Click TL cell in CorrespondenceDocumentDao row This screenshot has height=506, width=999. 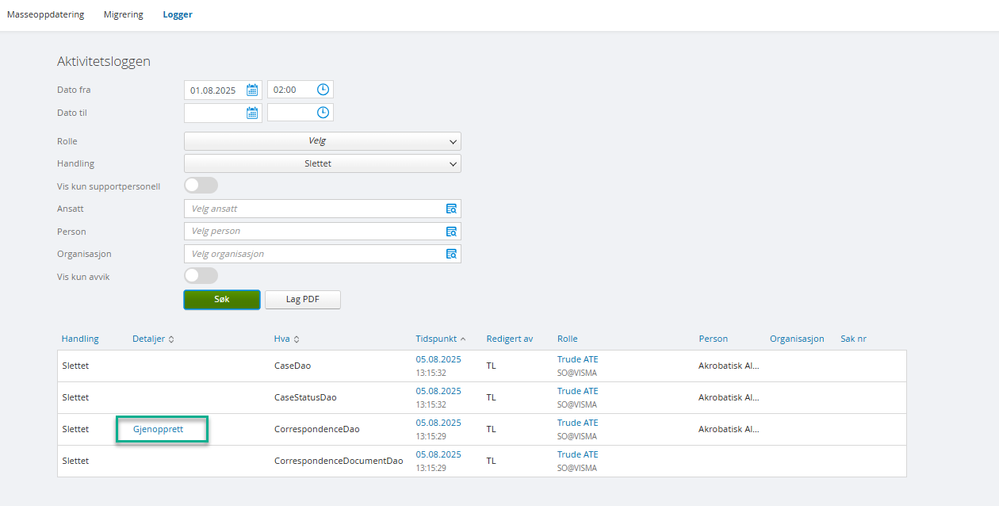click(491, 461)
